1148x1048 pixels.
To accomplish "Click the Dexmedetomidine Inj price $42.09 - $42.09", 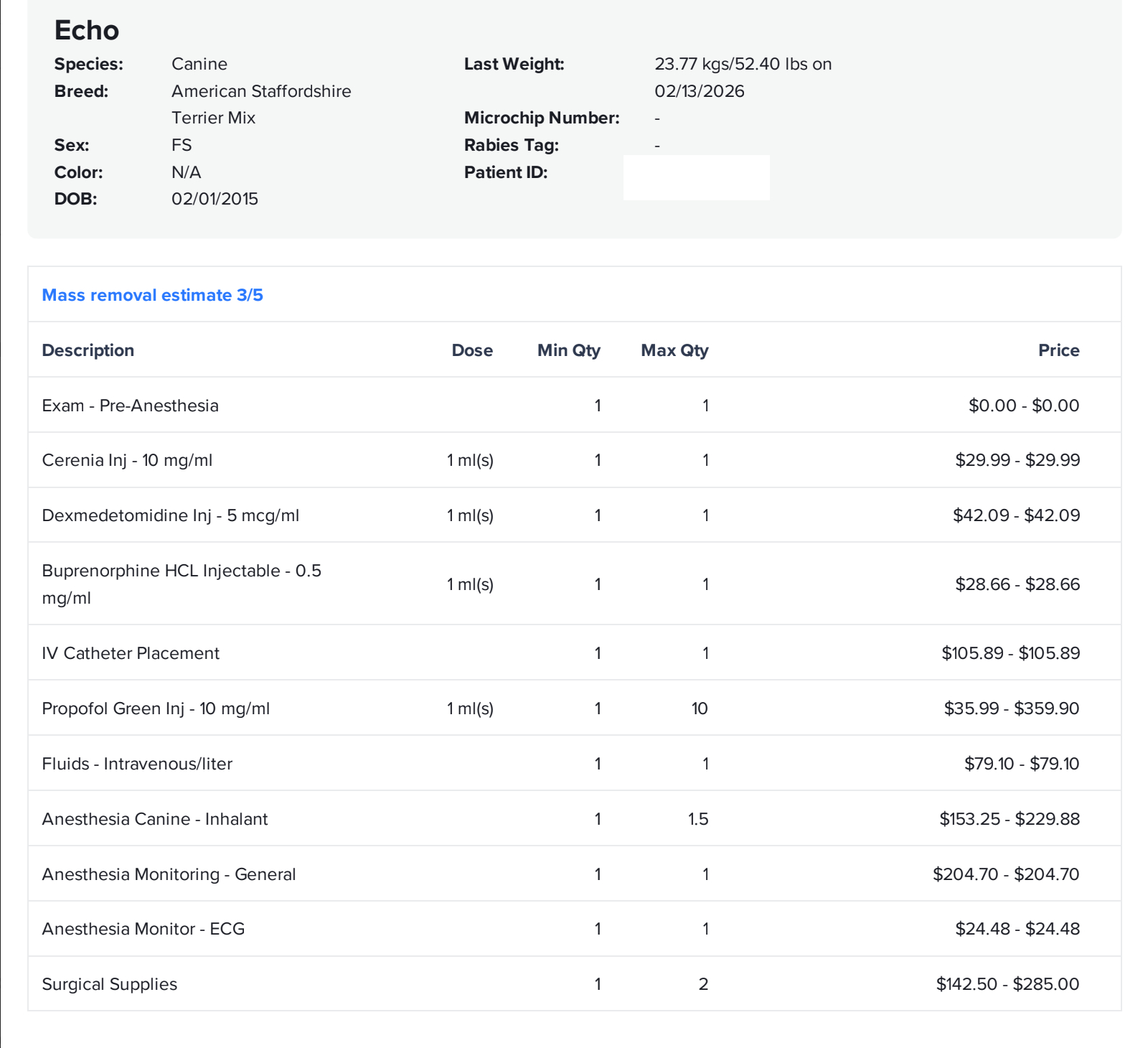I will [x=1016, y=515].
